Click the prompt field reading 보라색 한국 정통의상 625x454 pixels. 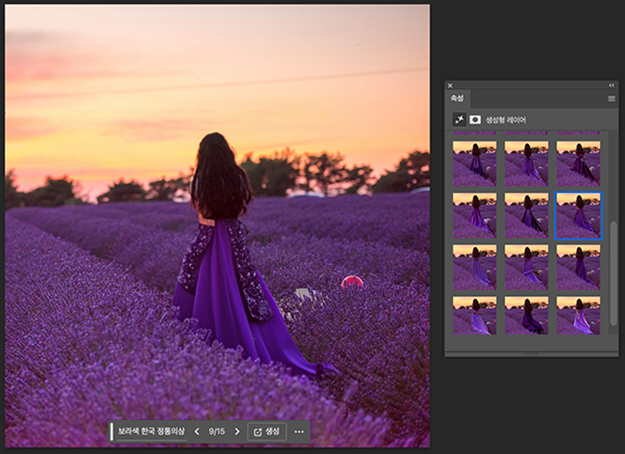point(149,432)
